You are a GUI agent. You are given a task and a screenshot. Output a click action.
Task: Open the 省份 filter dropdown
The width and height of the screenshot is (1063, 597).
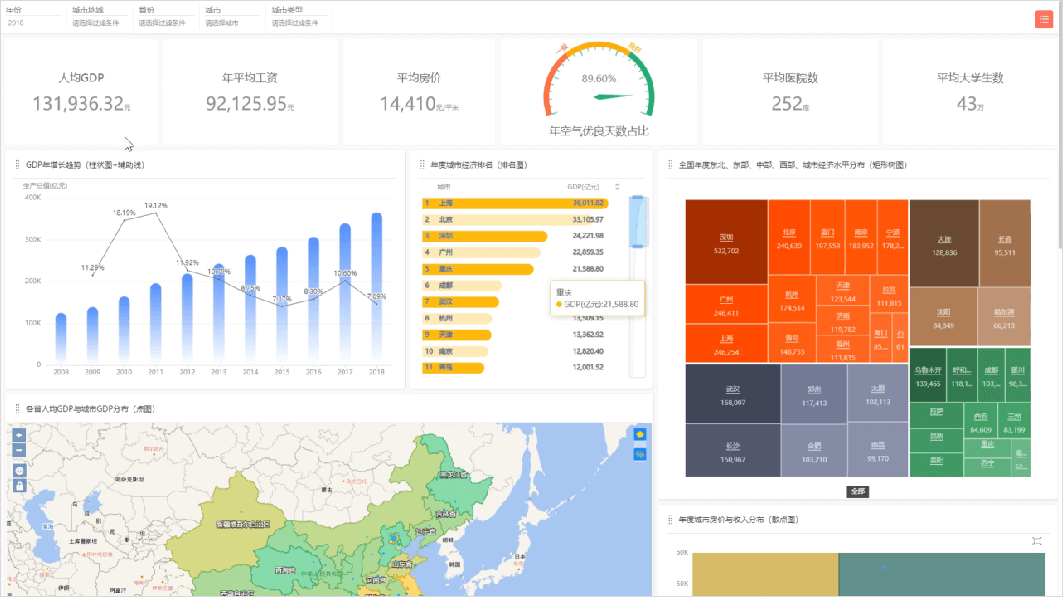(163, 22)
